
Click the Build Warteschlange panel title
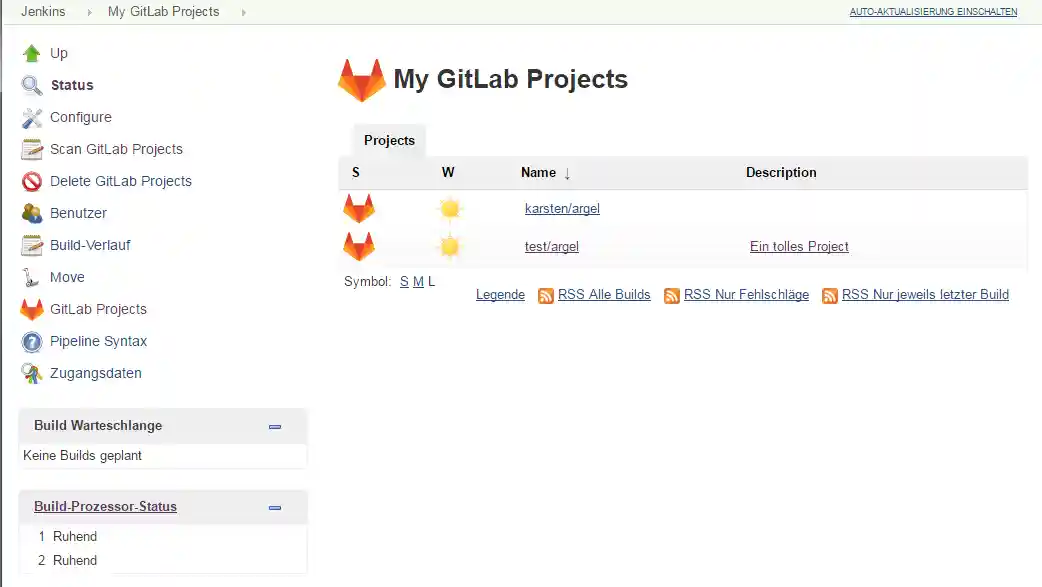(98, 425)
